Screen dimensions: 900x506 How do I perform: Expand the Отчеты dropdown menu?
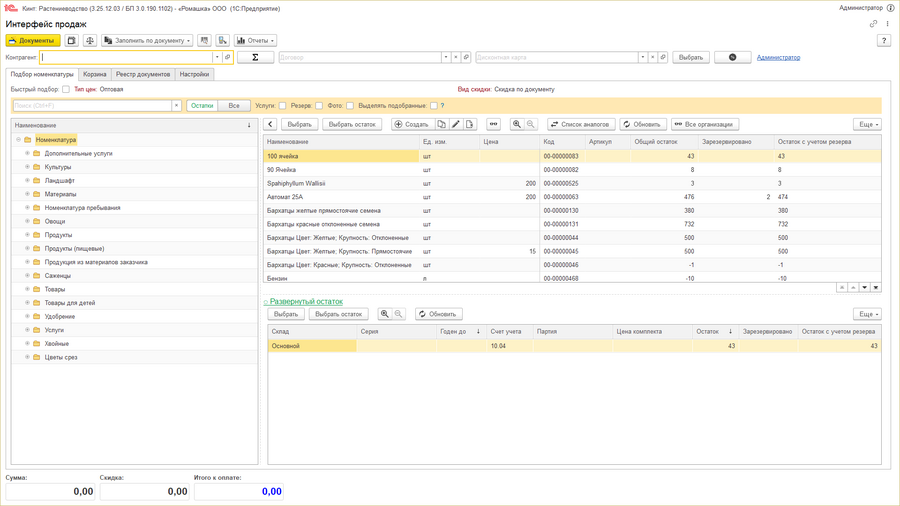click(x=255, y=41)
